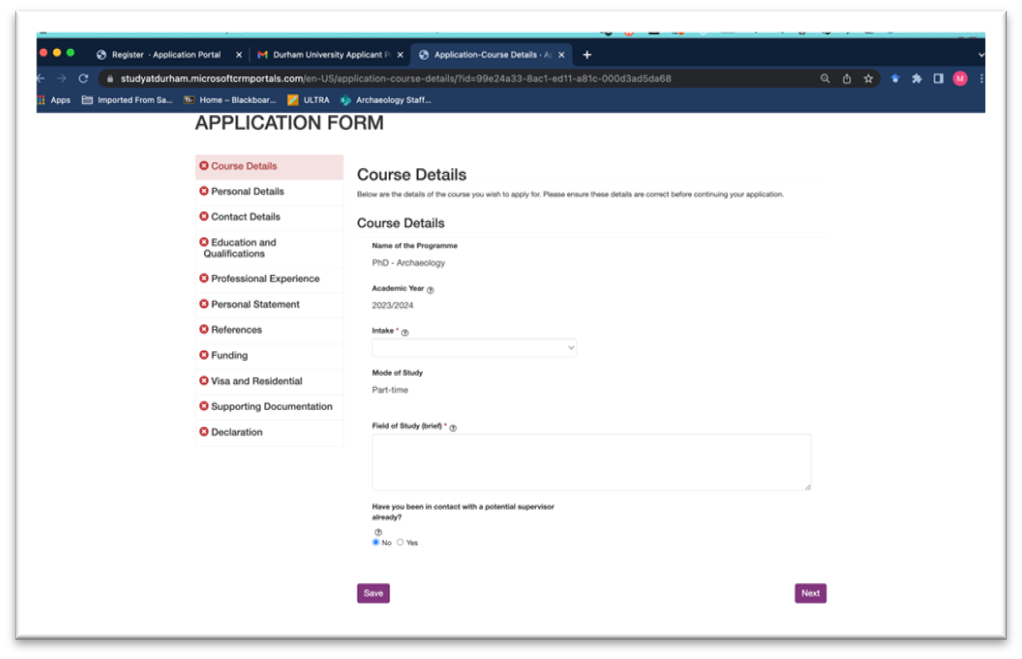Click the Intake help question icon
This screenshot has width=1022, height=659.
405,332
